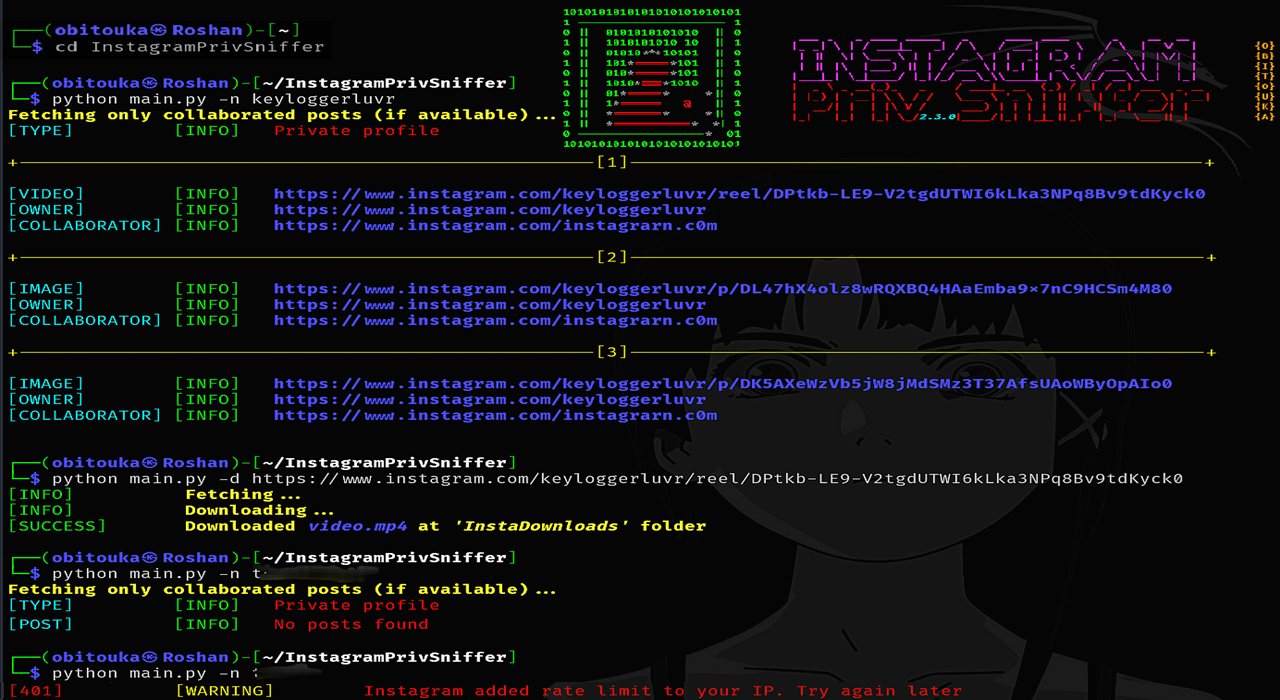Viewport: 1280px width, 700px height.
Task: Open the collaborator link in section [2]
Action: (495, 321)
